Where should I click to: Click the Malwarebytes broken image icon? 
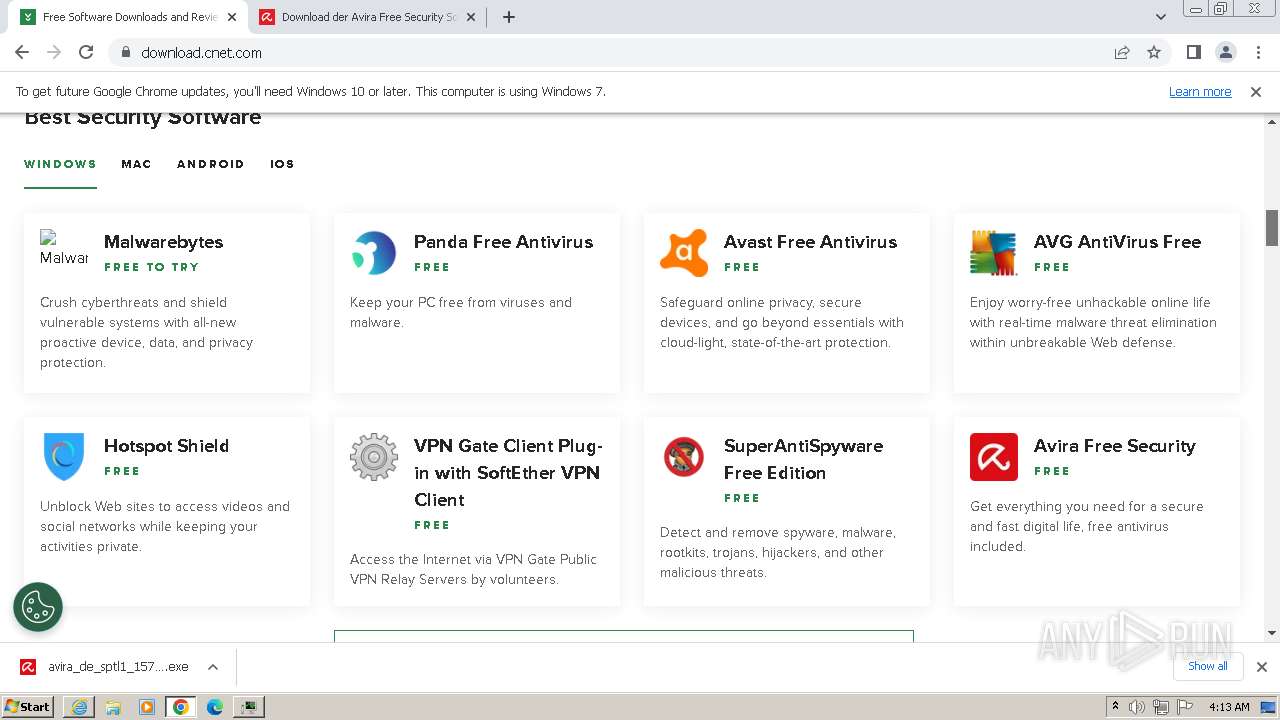[x=64, y=248]
